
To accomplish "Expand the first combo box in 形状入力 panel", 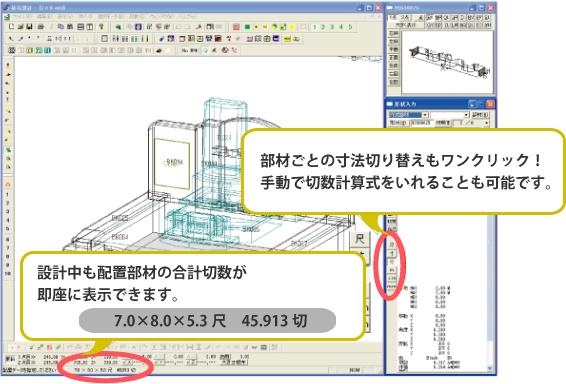I will [425, 115].
